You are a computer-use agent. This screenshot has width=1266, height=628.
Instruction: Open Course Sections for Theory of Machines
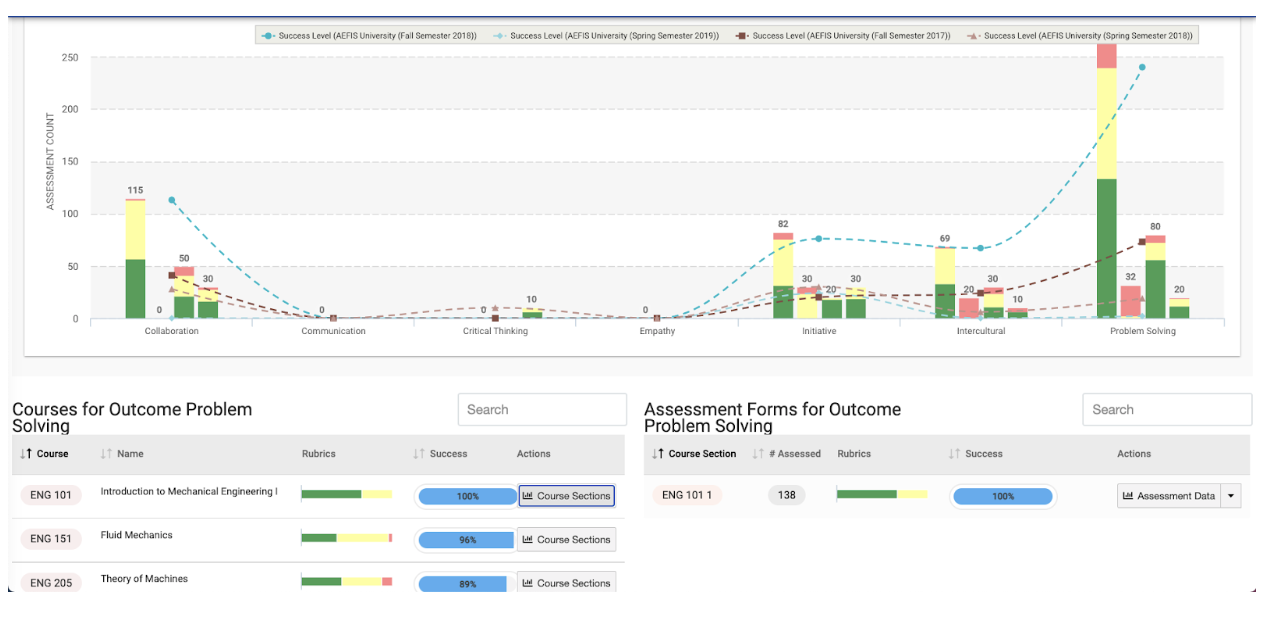(566, 582)
